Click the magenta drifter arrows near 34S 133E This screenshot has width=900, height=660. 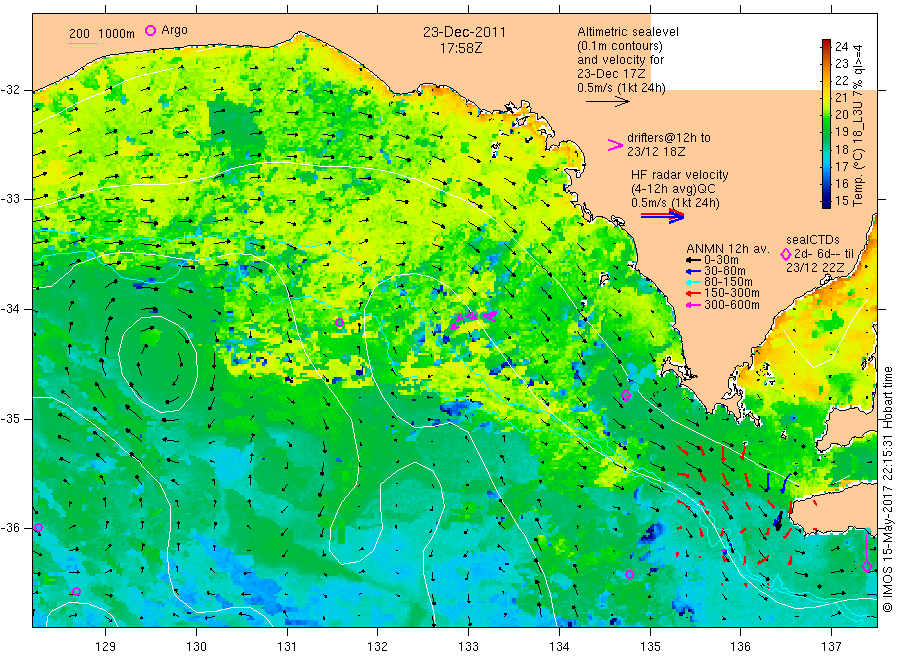coord(474,319)
